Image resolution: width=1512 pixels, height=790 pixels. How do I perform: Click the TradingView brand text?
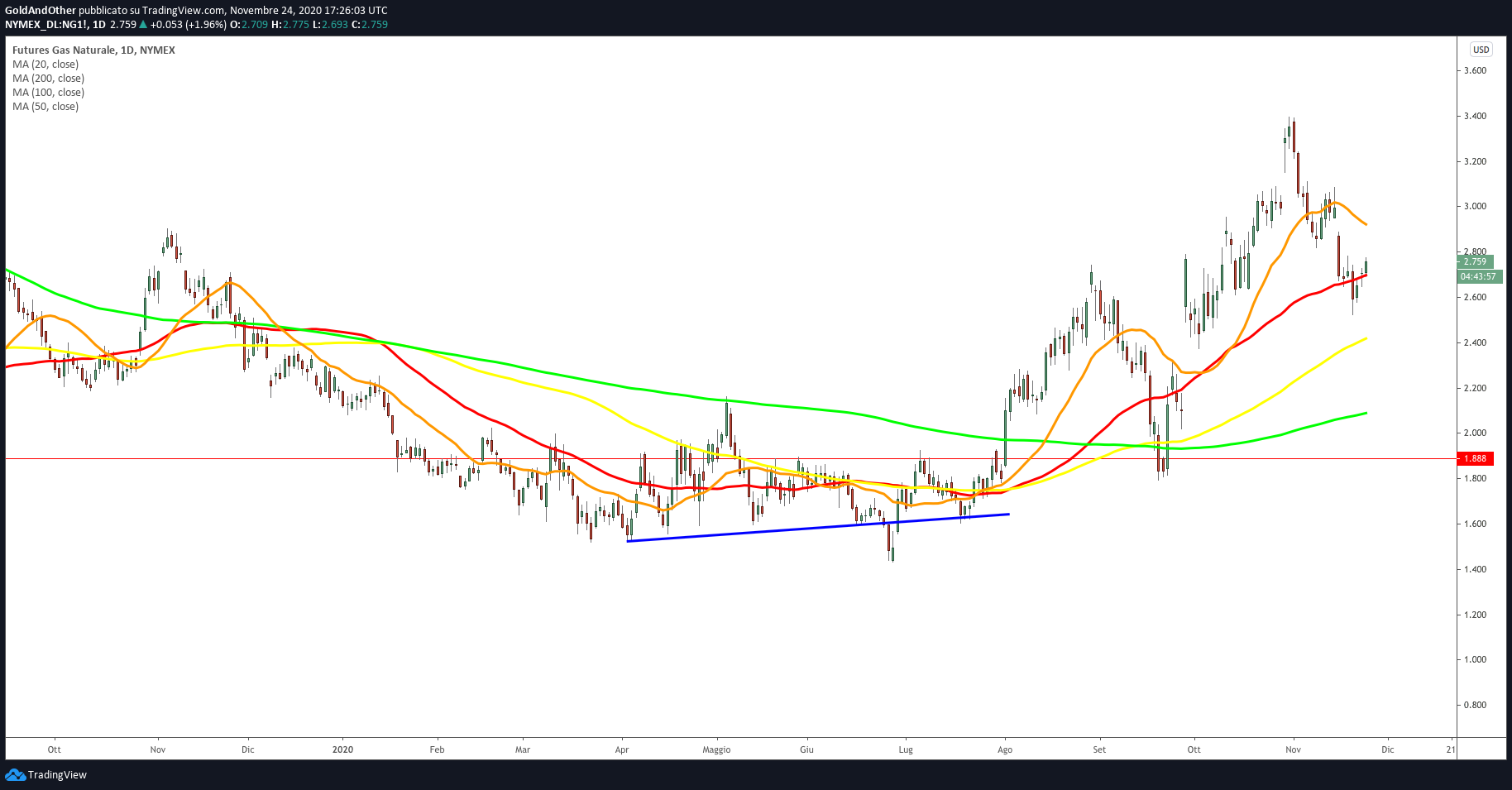[x=57, y=775]
